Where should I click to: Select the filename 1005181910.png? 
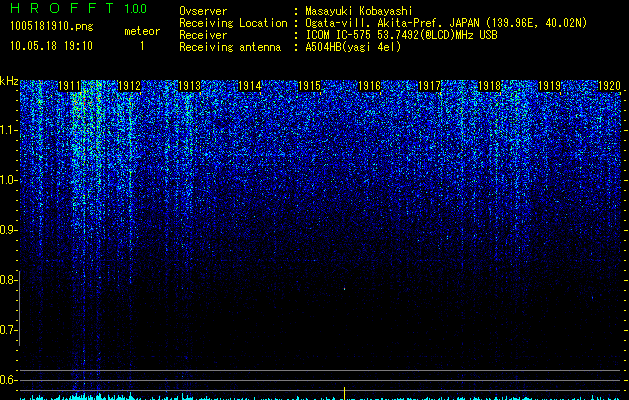click(52, 27)
